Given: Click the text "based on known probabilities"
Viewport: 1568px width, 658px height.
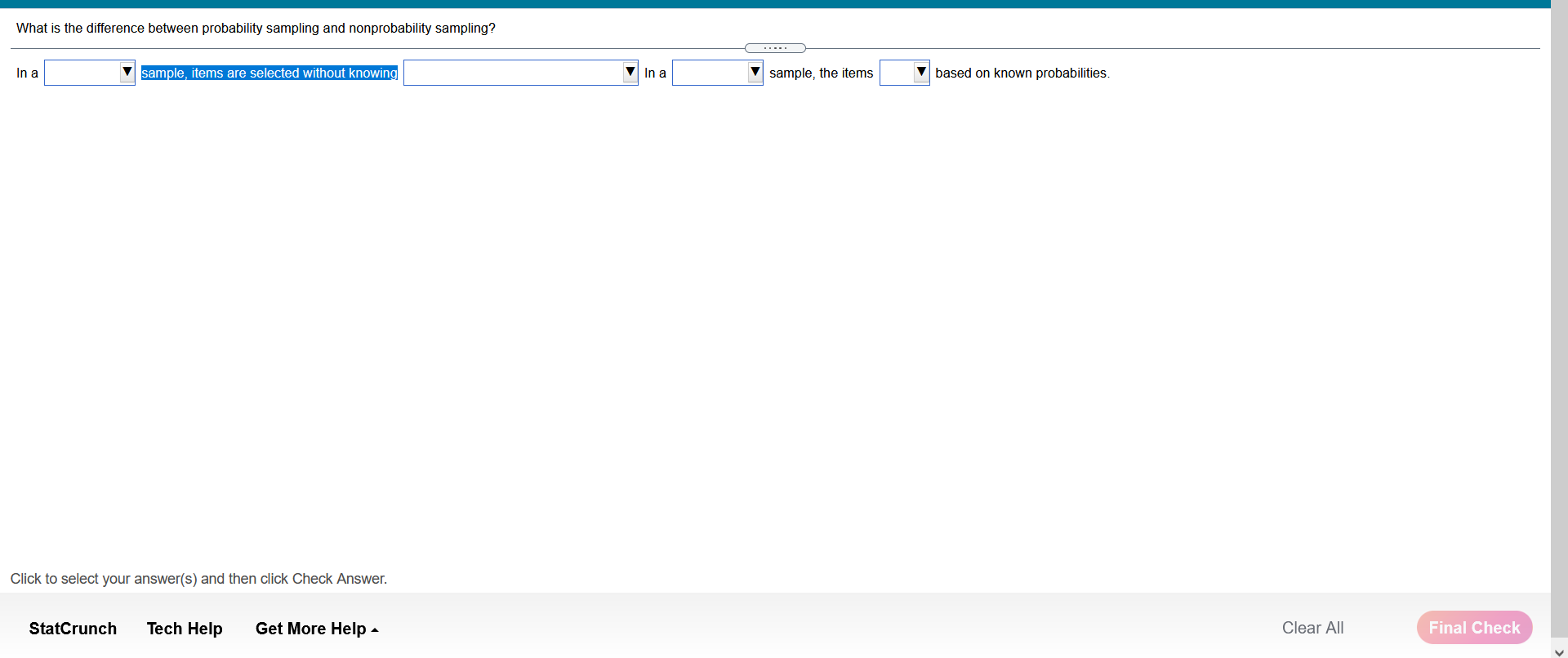Looking at the screenshot, I should point(1021,73).
